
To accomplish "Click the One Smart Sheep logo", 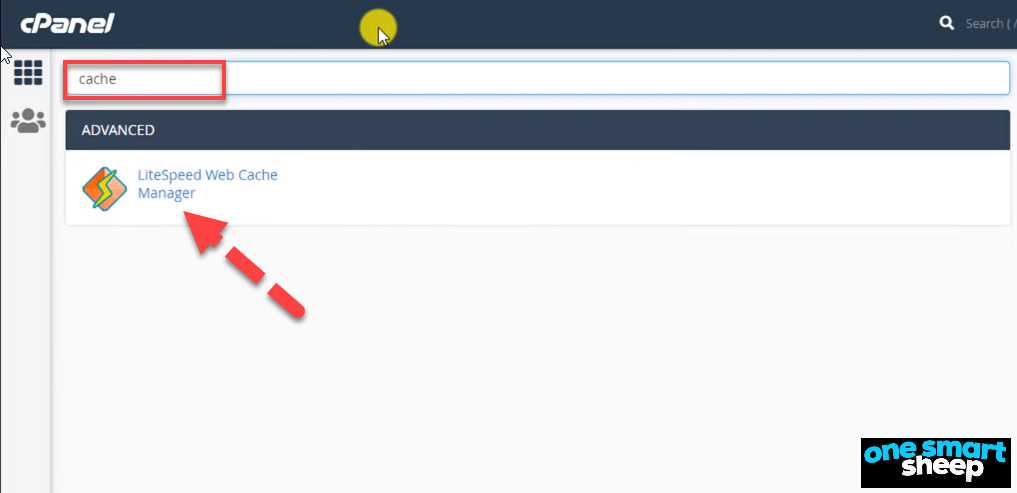I will pyautogui.click(x=935, y=463).
